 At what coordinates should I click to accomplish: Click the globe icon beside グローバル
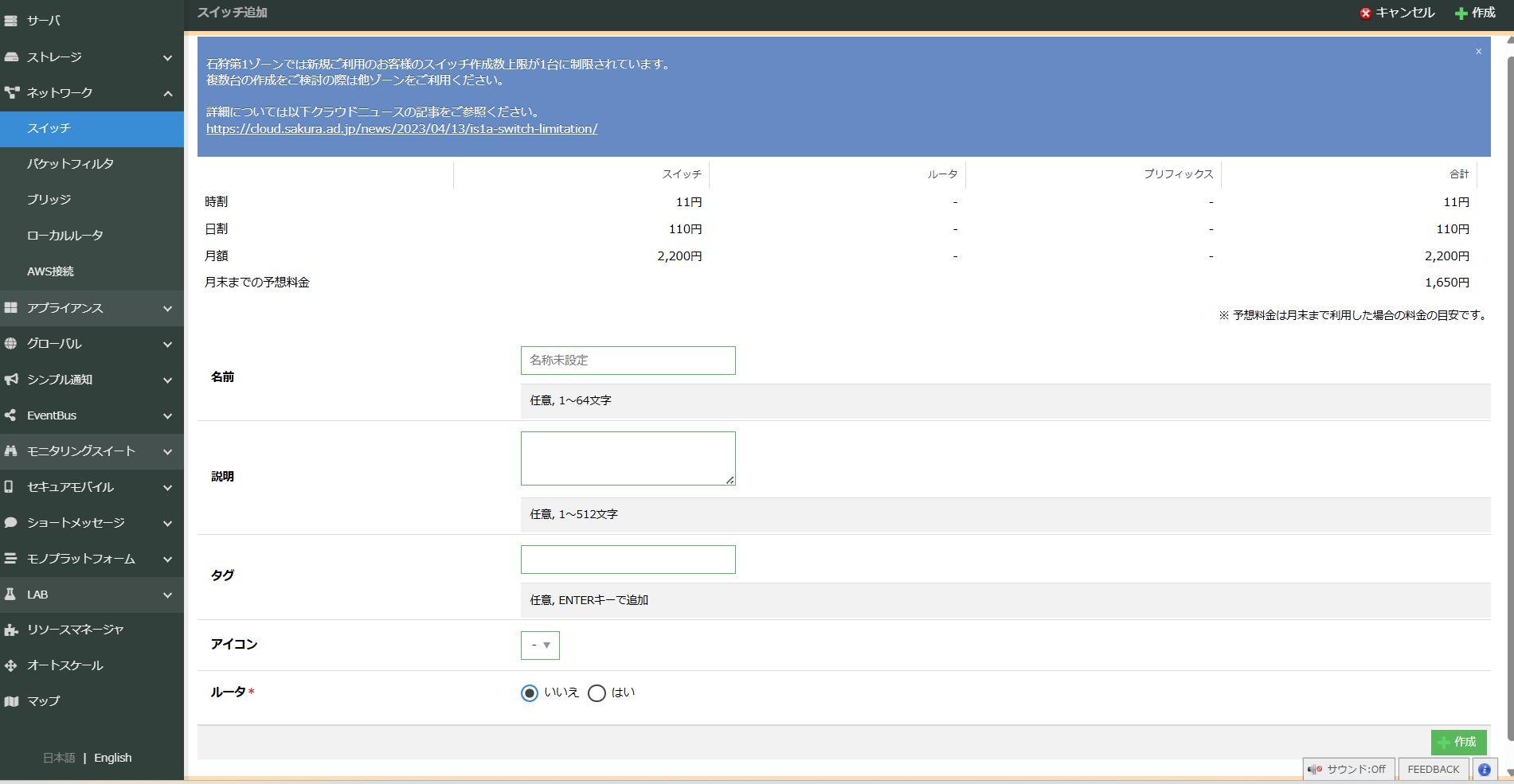11,344
